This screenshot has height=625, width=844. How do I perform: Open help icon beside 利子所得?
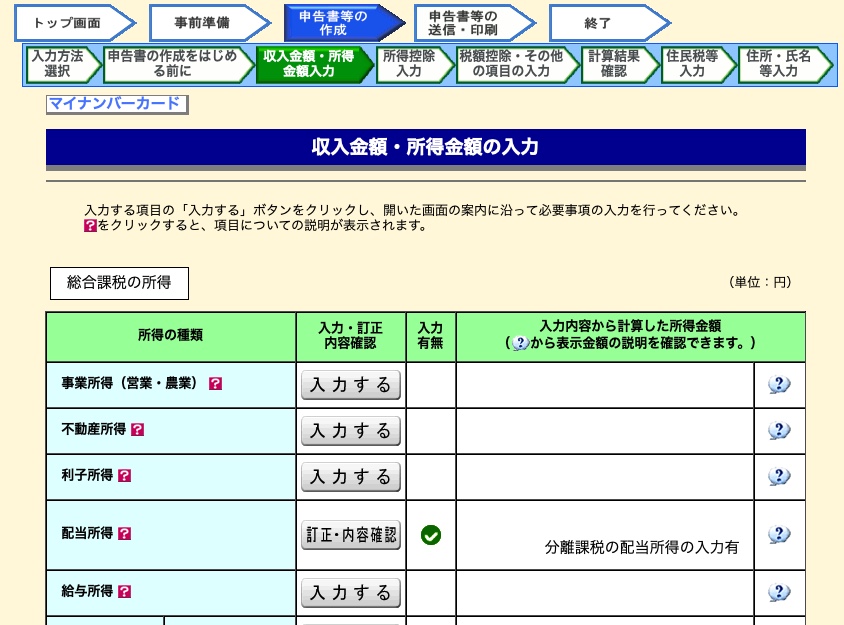point(125,476)
